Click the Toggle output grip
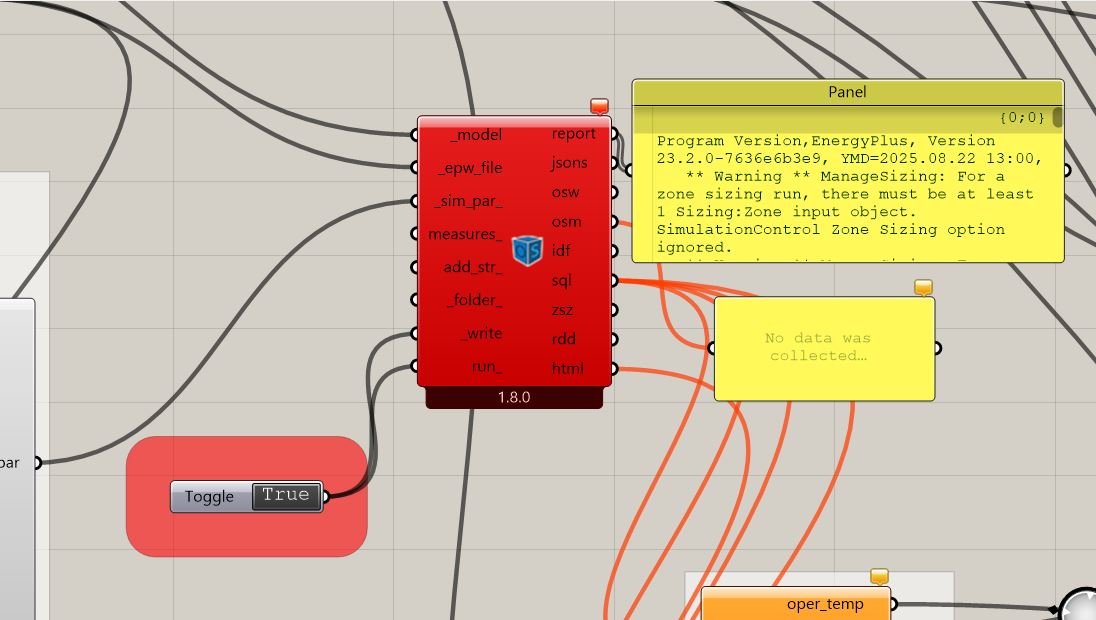This screenshot has height=620, width=1096. click(x=326, y=496)
